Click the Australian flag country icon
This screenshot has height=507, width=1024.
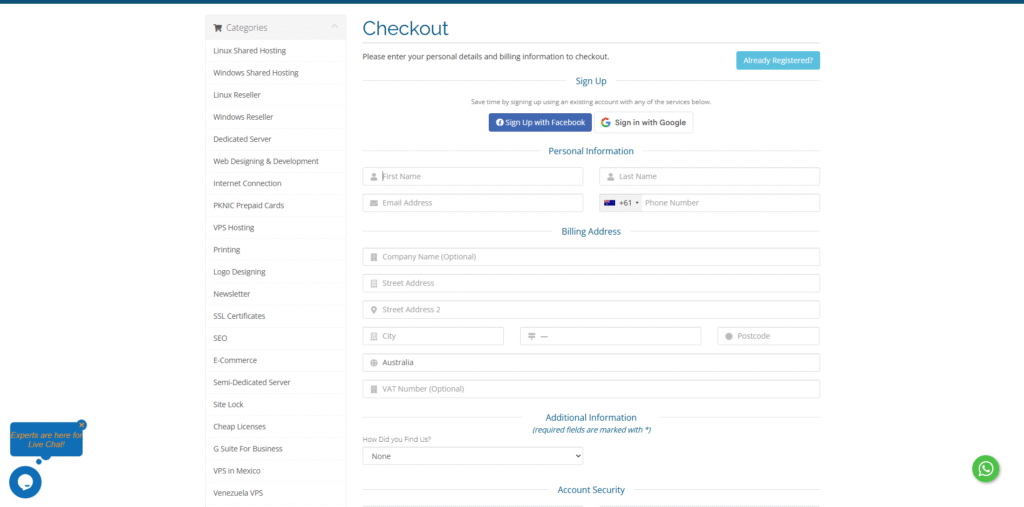coord(609,203)
